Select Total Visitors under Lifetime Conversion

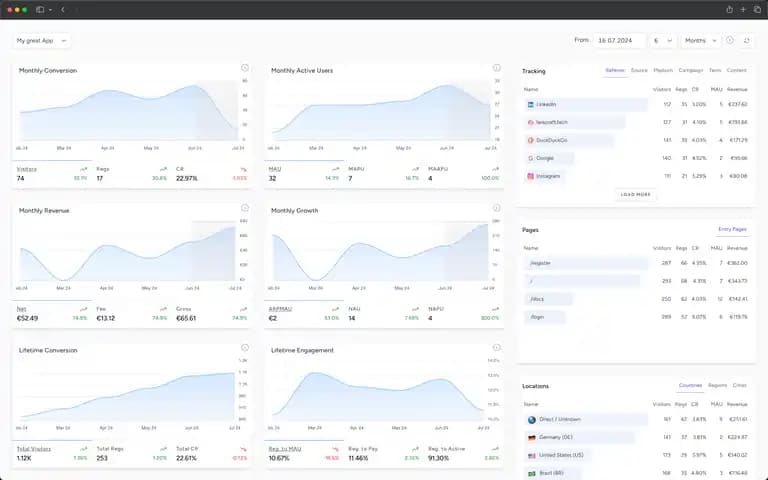[52, 454]
